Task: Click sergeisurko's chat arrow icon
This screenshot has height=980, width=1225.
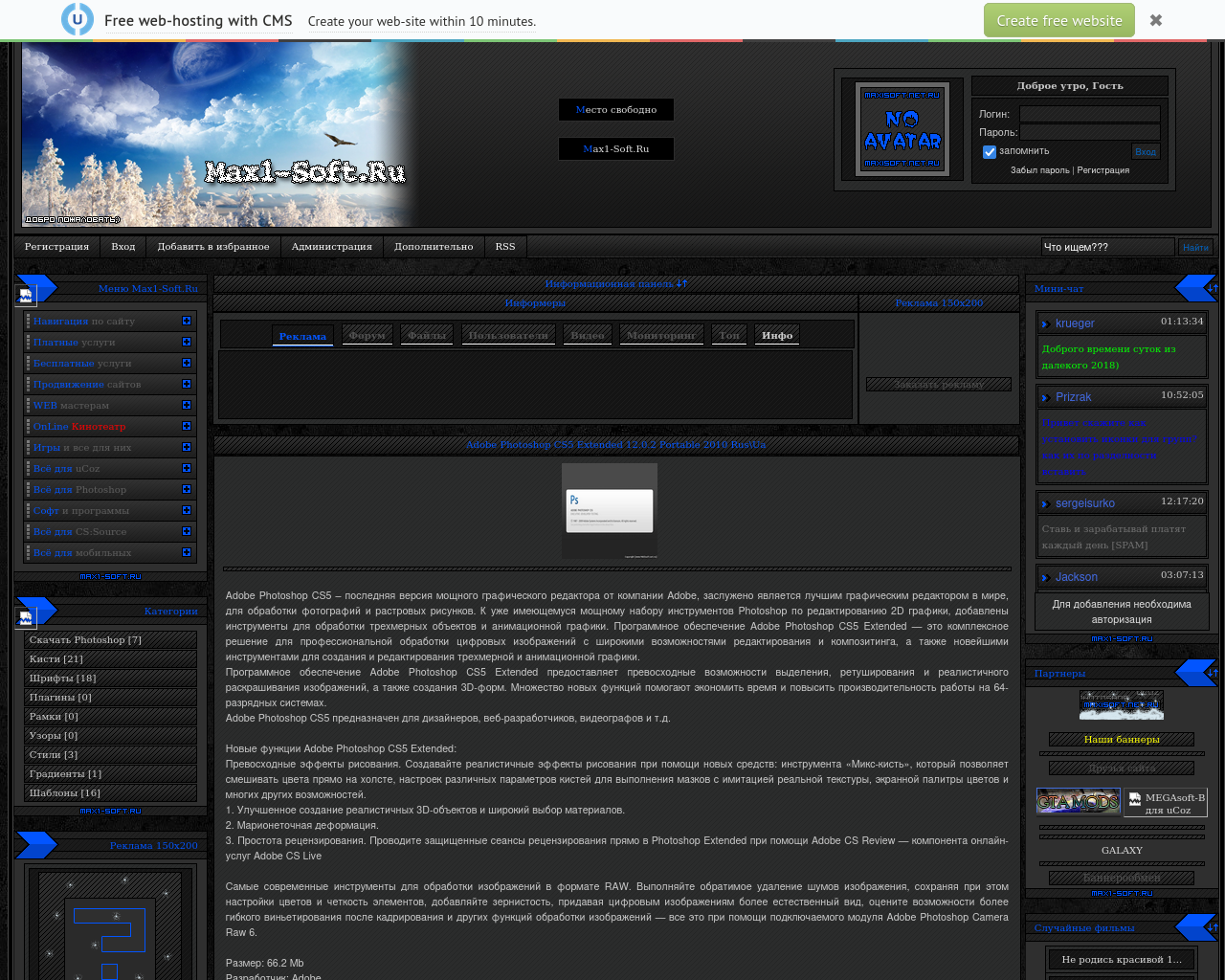Action: (1046, 504)
